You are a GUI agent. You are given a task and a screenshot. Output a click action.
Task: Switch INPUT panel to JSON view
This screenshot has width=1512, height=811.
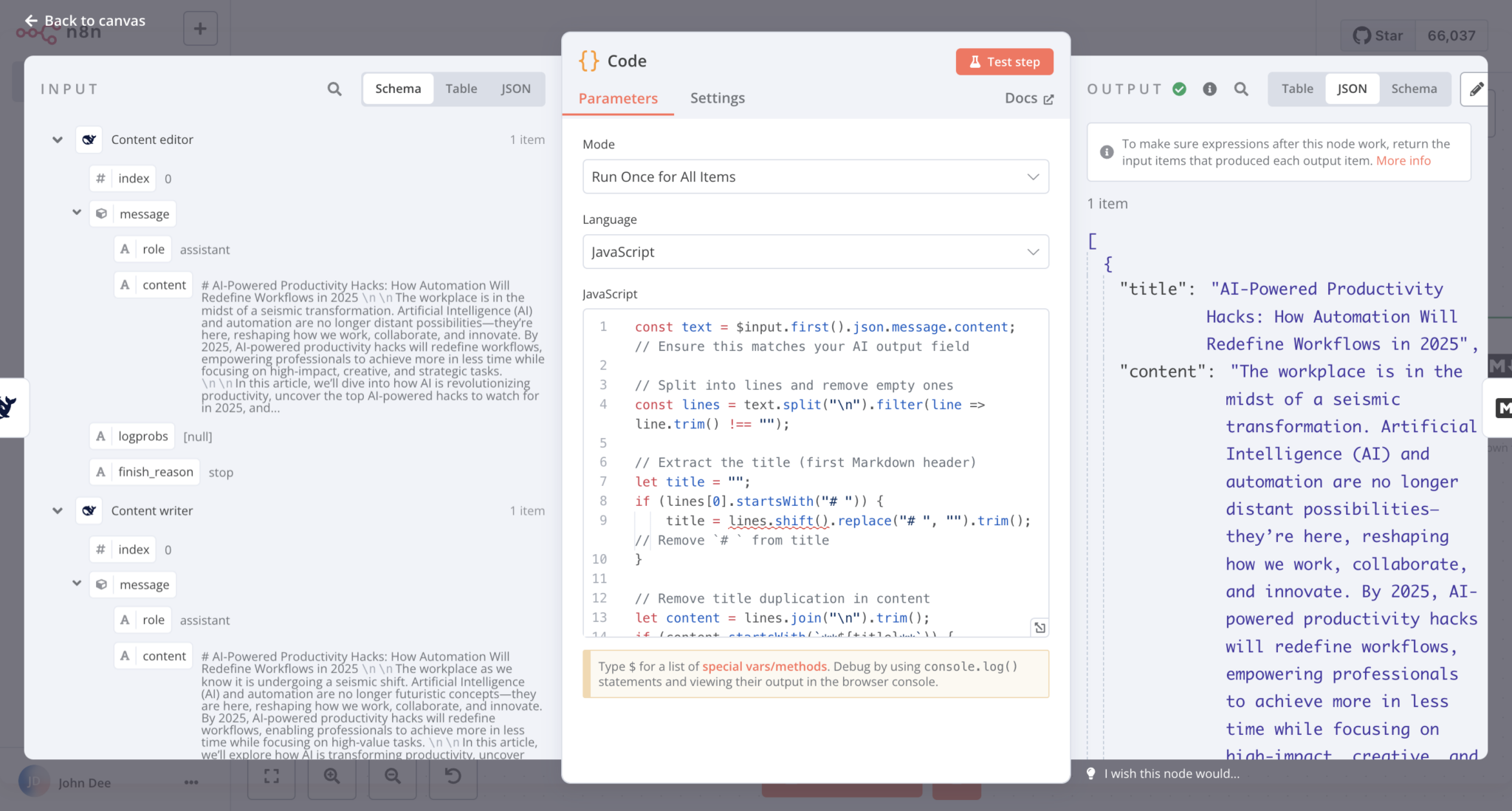(515, 89)
